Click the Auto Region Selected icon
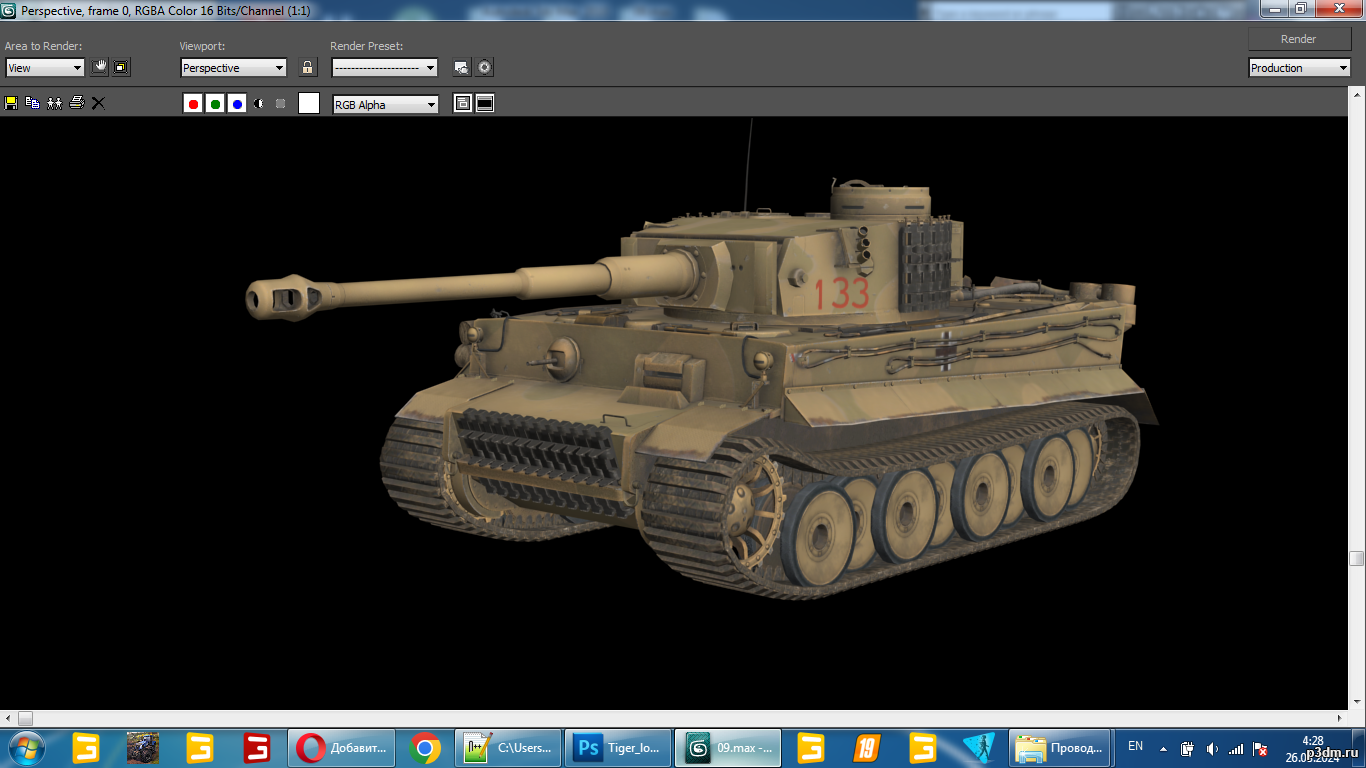Screen dimensions: 1366x768 click(121, 67)
